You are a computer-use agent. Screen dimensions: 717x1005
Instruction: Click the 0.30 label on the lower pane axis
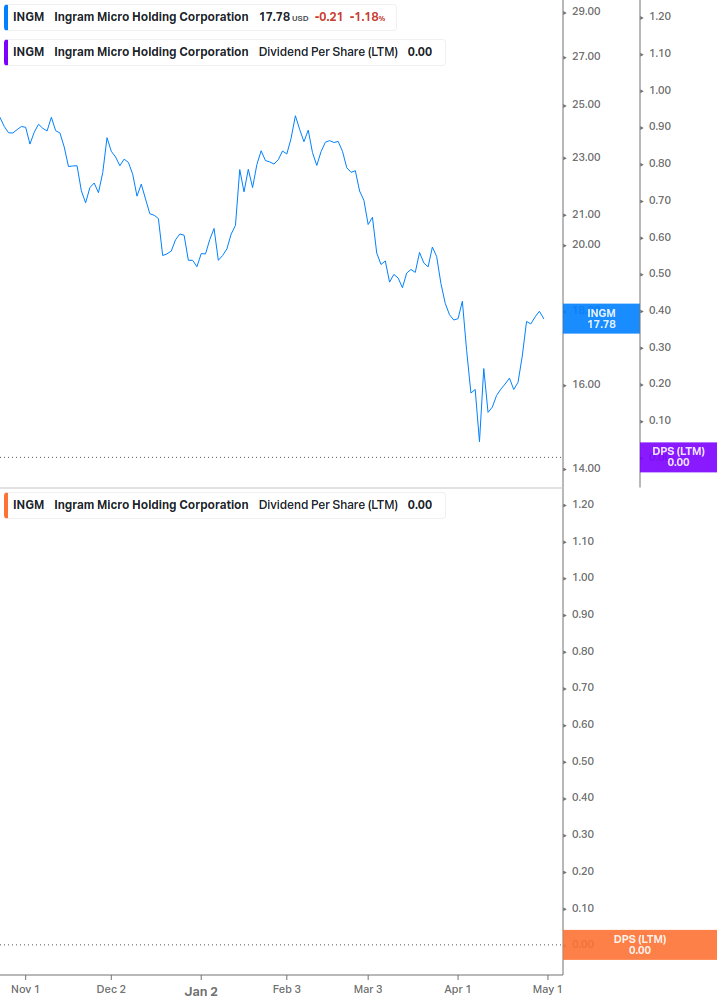coord(583,835)
